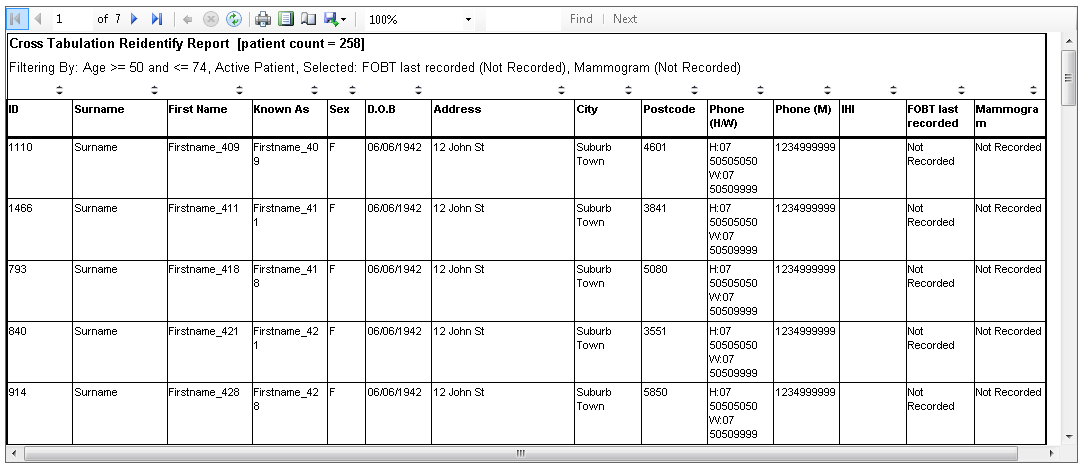Click the vertical scrollbar thumb
The image size is (1084, 472).
click(x=1068, y=77)
